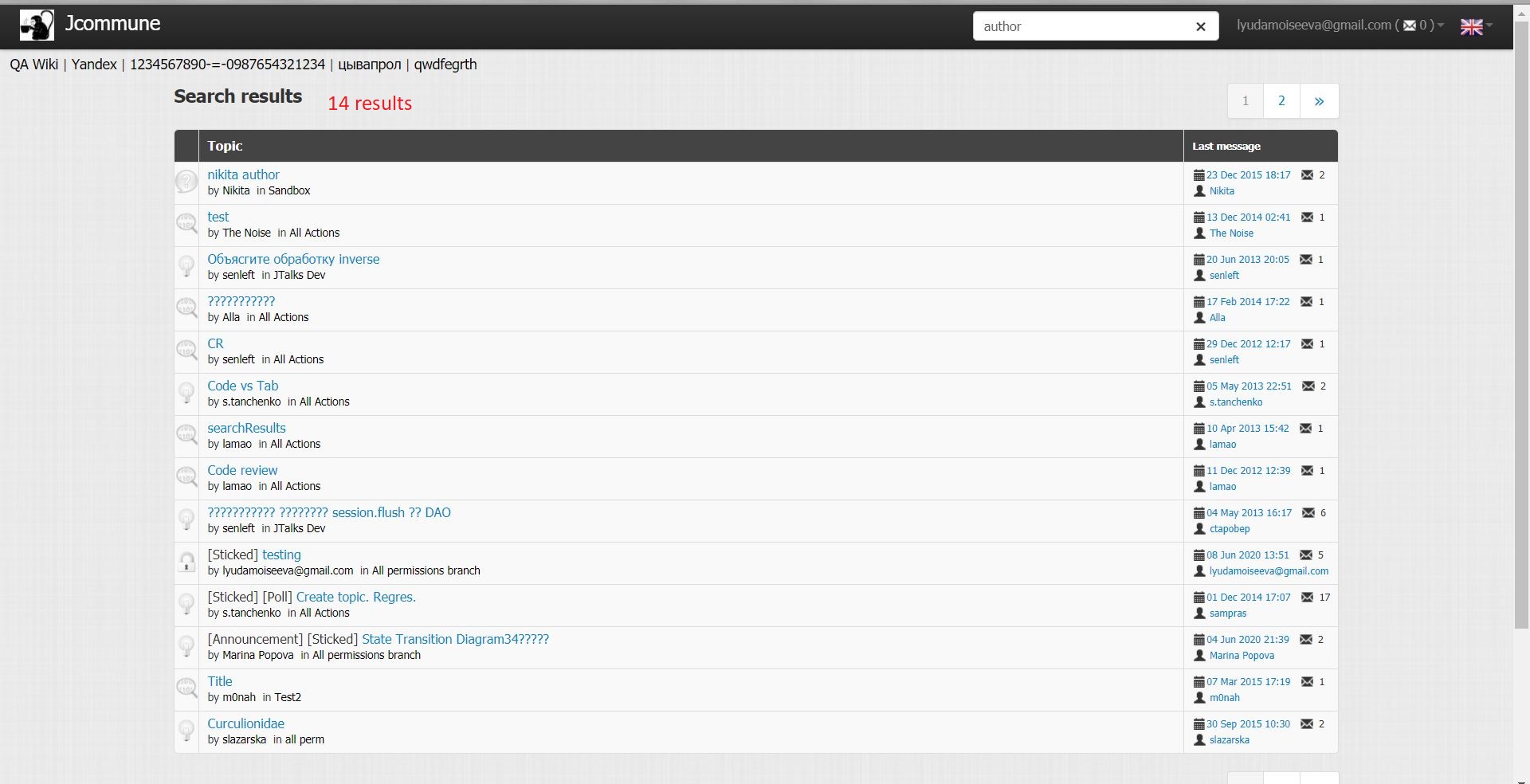Open the 1234567890-=-0987654321234 link

click(227, 65)
